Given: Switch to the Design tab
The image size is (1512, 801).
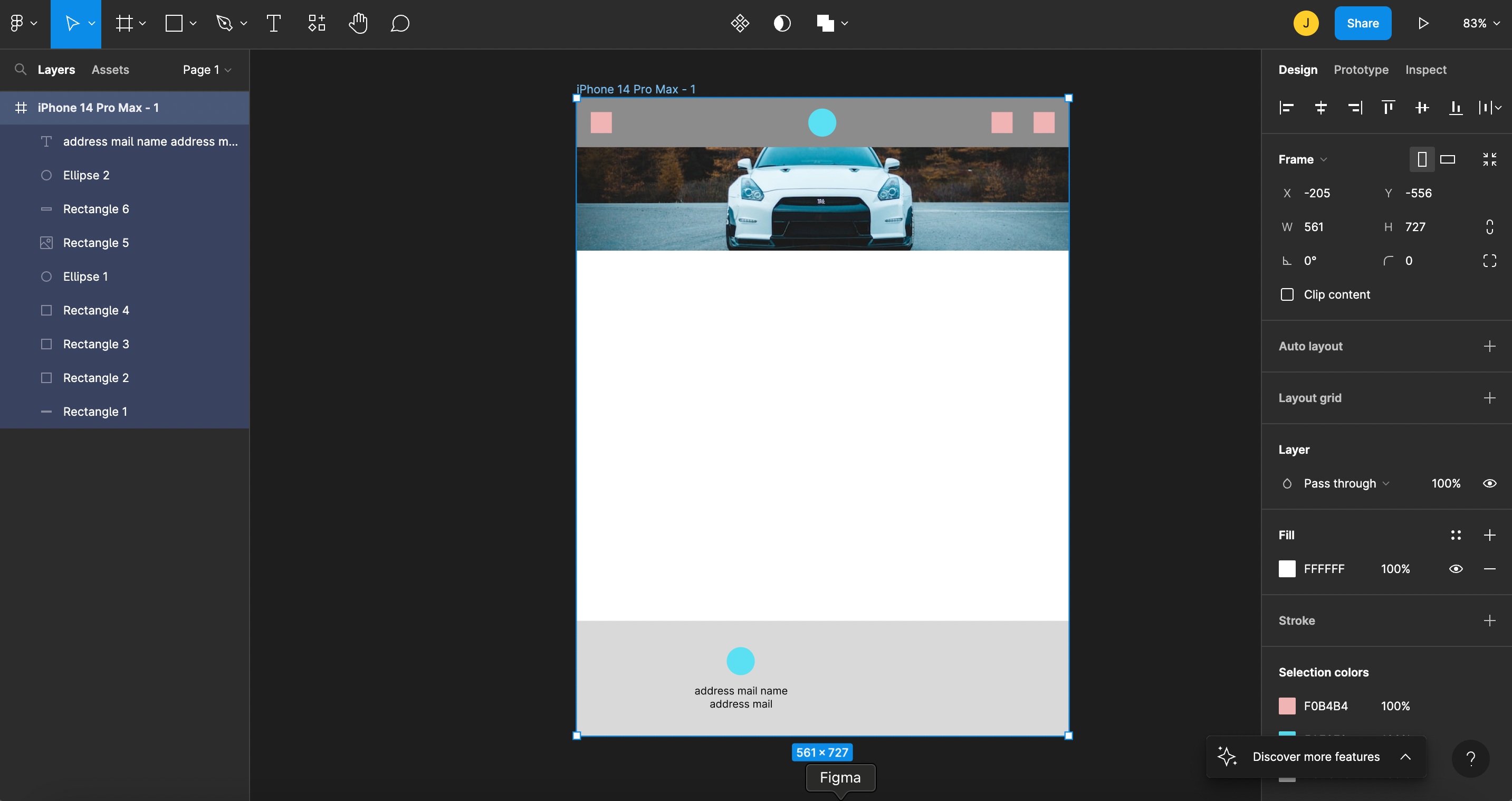Looking at the screenshot, I should [1298, 69].
